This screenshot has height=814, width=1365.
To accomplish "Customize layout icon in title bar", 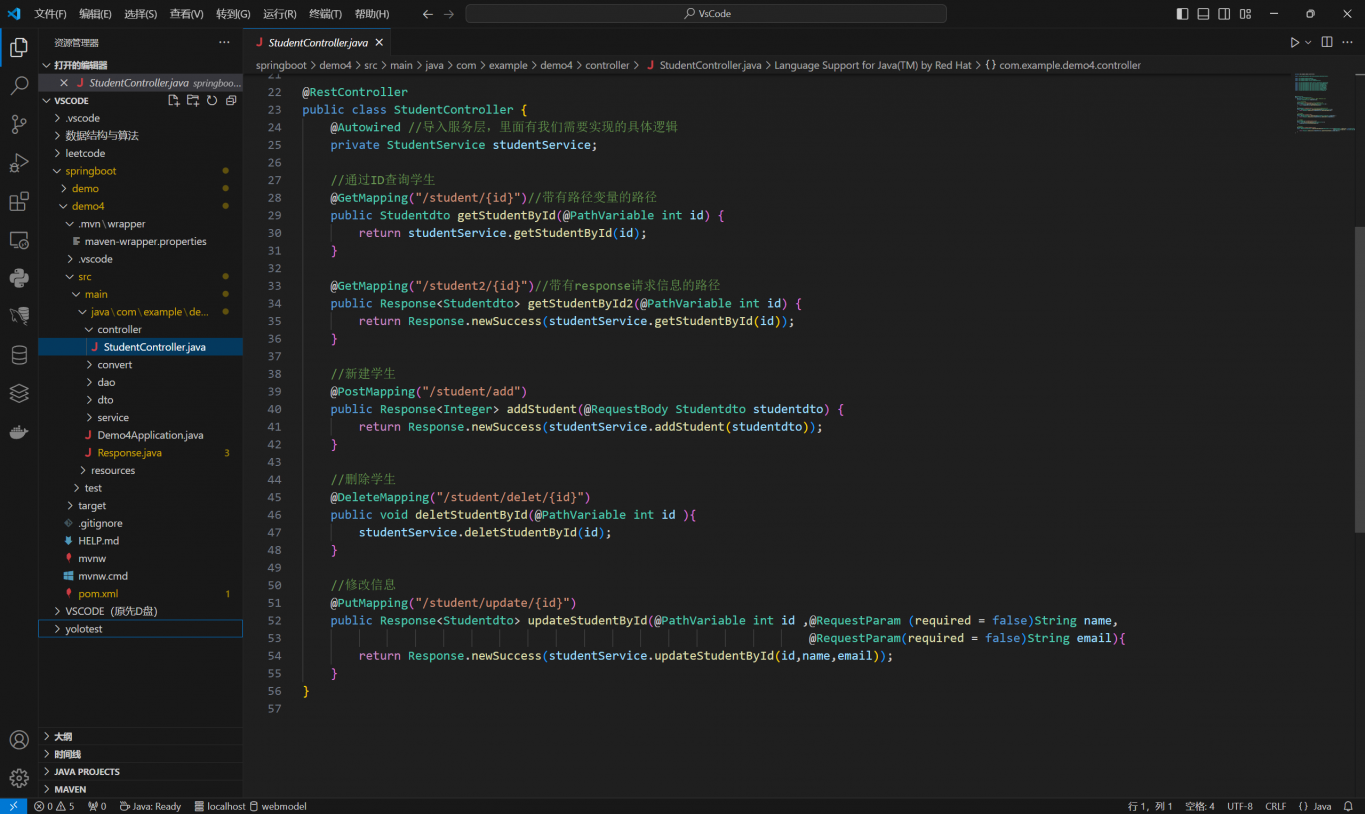I will click(1246, 14).
